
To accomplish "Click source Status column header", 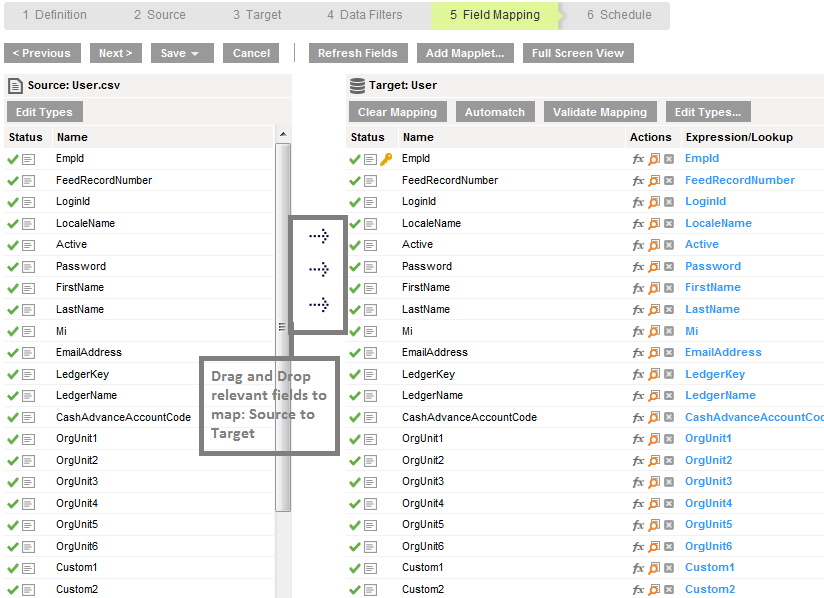I will coord(26,137).
